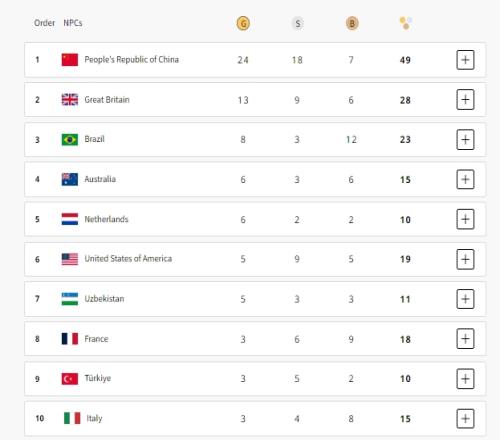Click the Uzbekistan flag icon
Viewport: 500px width, 440px height.
70,299
